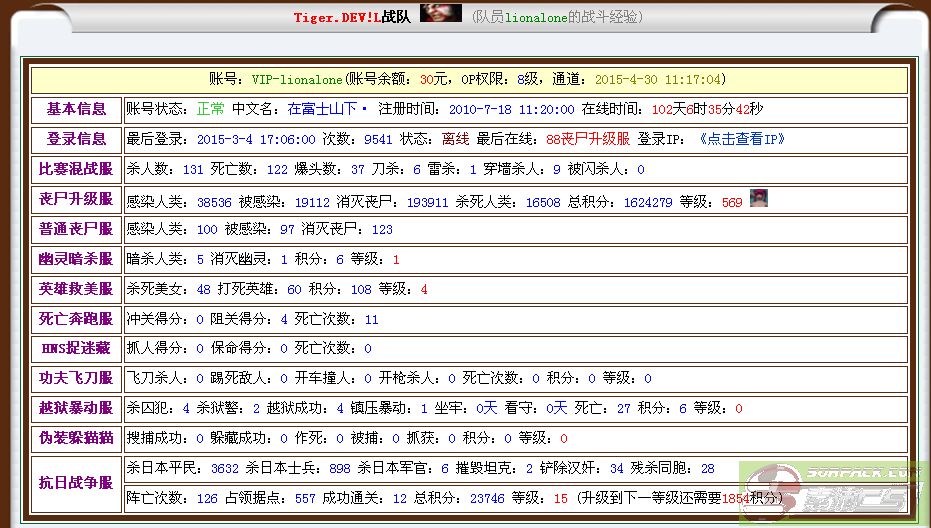The height and width of the screenshot is (528, 931).
Task: Click the rank badge icon next to level 569
Action: [x=758, y=199]
